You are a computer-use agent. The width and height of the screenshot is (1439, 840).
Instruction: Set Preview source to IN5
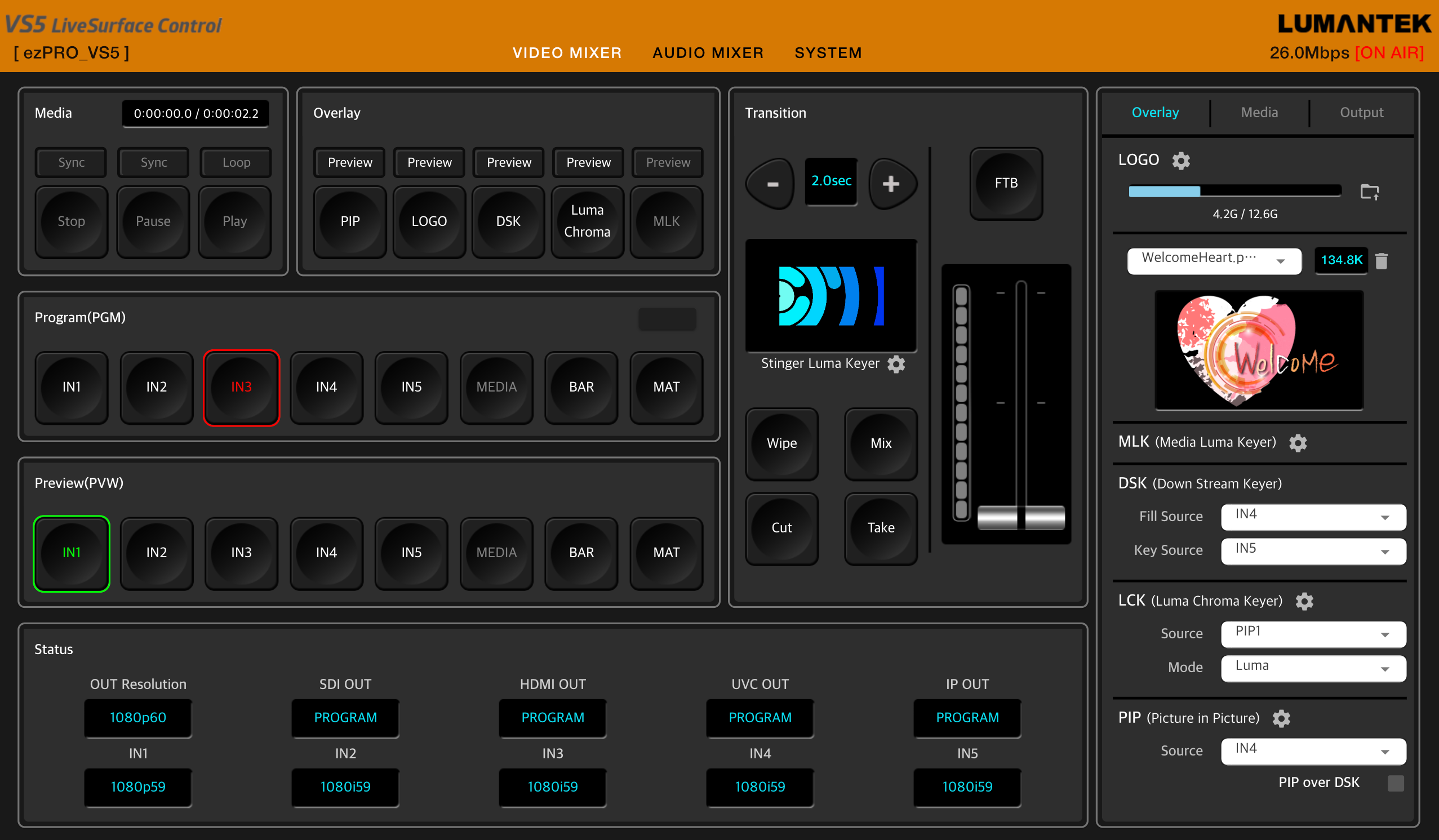411,553
